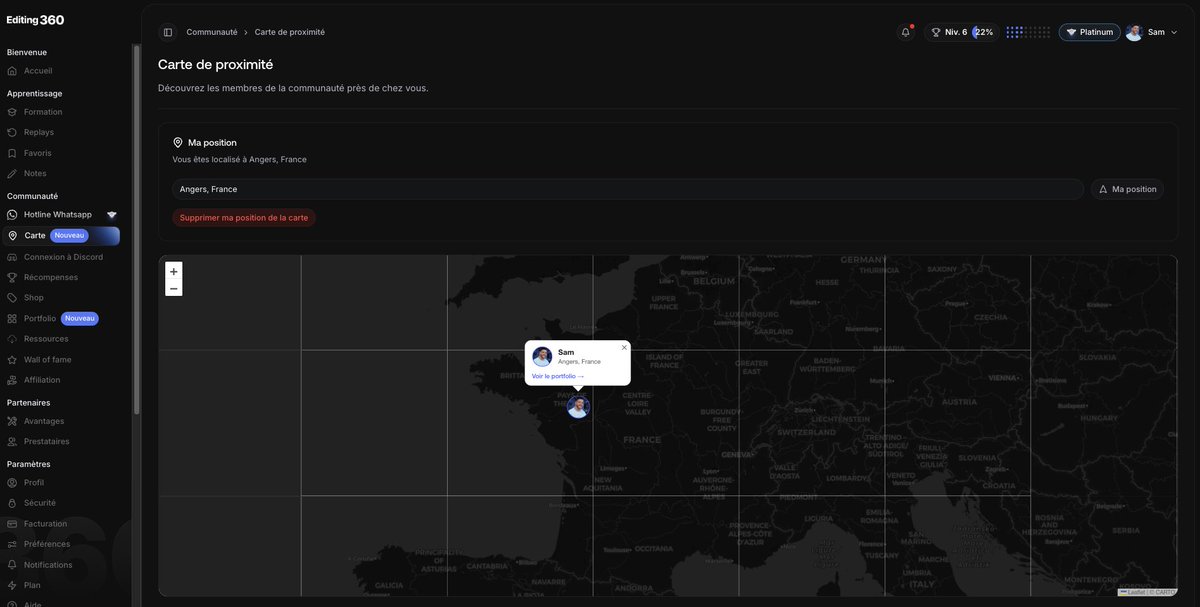Click Sam's avatar marker on map
1200x607 pixels.
(x=578, y=407)
